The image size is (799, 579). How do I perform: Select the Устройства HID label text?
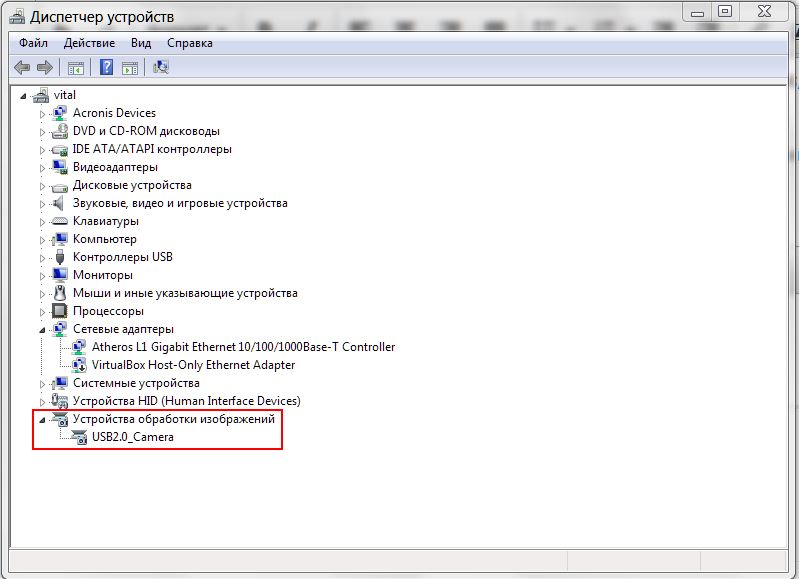187,401
